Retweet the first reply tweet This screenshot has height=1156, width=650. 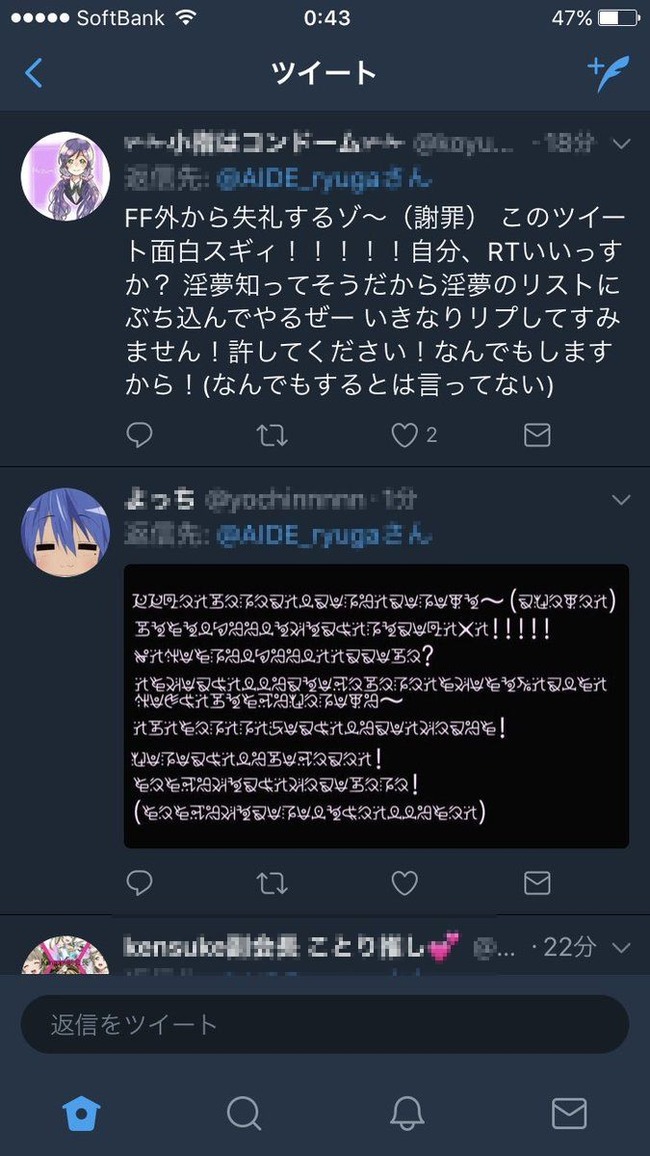click(272, 435)
